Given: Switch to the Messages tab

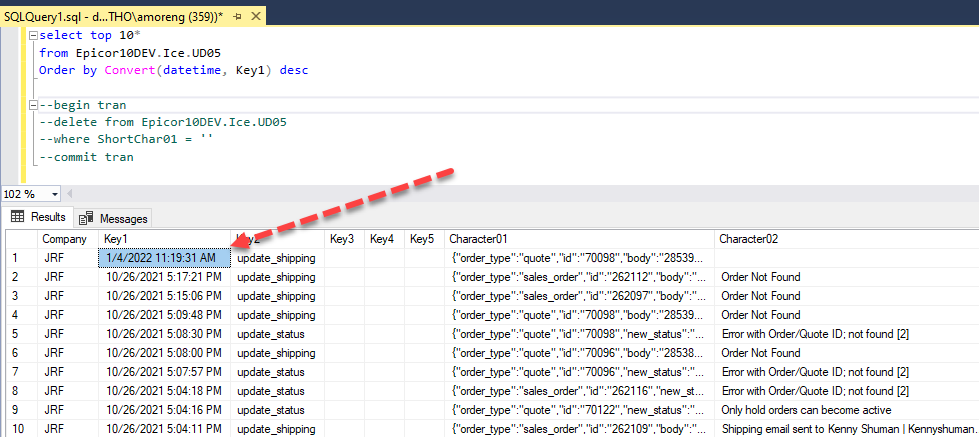Looking at the screenshot, I should pyautogui.click(x=114, y=218).
